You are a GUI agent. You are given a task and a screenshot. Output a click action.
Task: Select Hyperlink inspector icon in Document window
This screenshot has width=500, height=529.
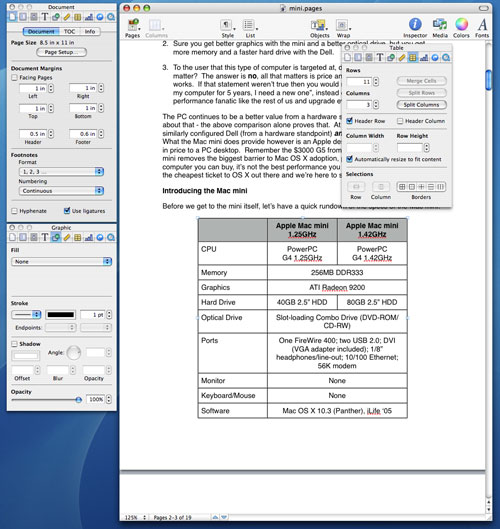pyautogui.click(x=100, y=17)
